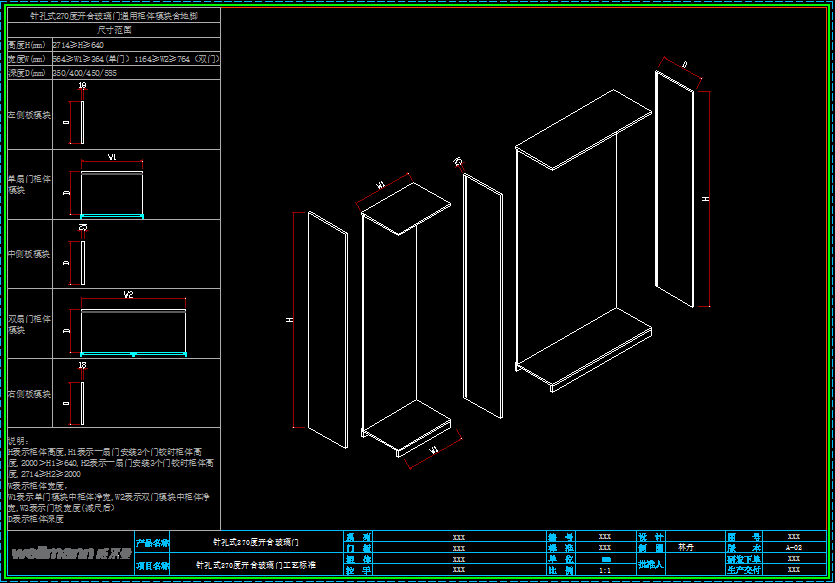The height and width of the screenshot is (583, 835).
Task: Select the 说明 notes heading
Action: pyautogui.click(x=18, y=440)
